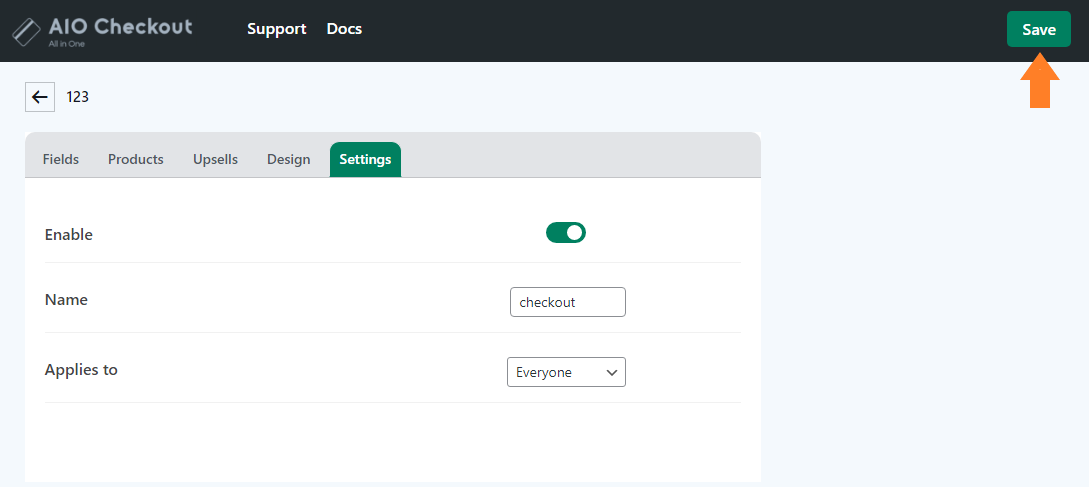1089x499 pixels.
Task: Switch to the Upsells tab
Action: (x=215, y=159)
